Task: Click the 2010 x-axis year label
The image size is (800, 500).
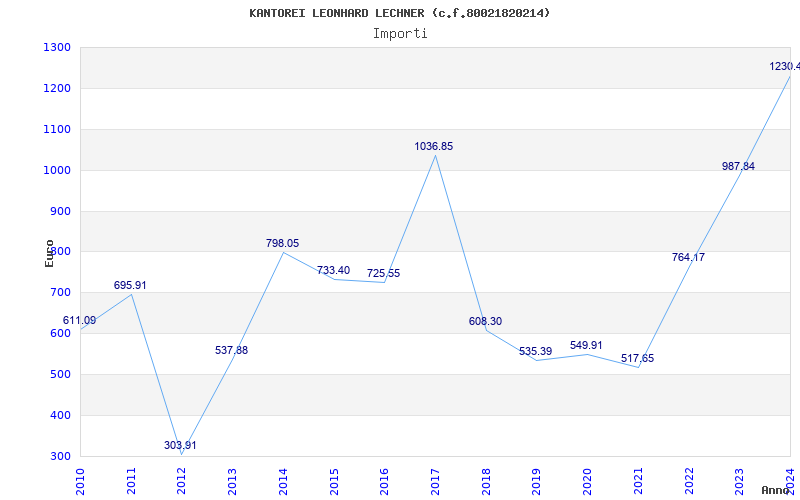Action: point(80,481)
